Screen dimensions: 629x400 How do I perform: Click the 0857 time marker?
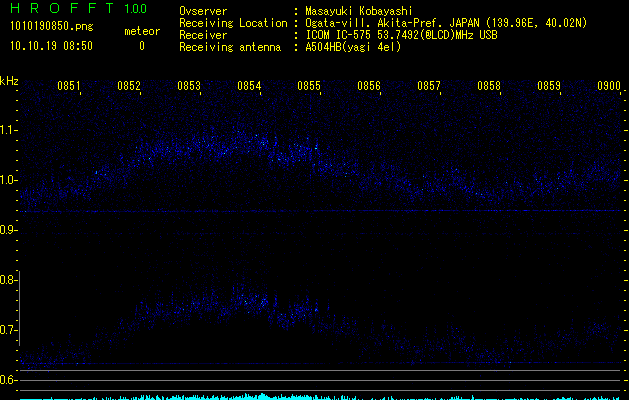click(428, 86)
